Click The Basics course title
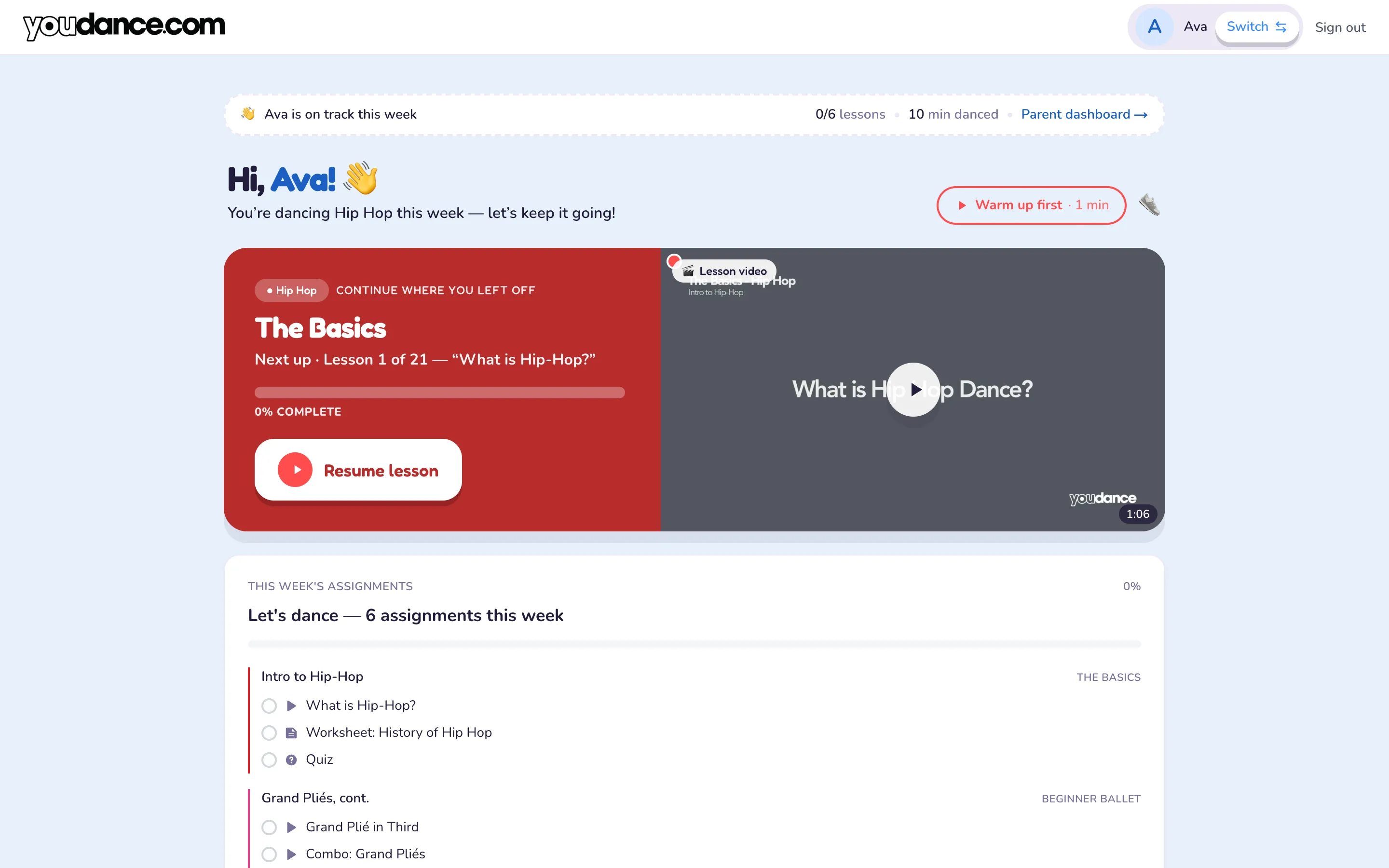Screen dimensions: 1389x868 coord(320,328)
